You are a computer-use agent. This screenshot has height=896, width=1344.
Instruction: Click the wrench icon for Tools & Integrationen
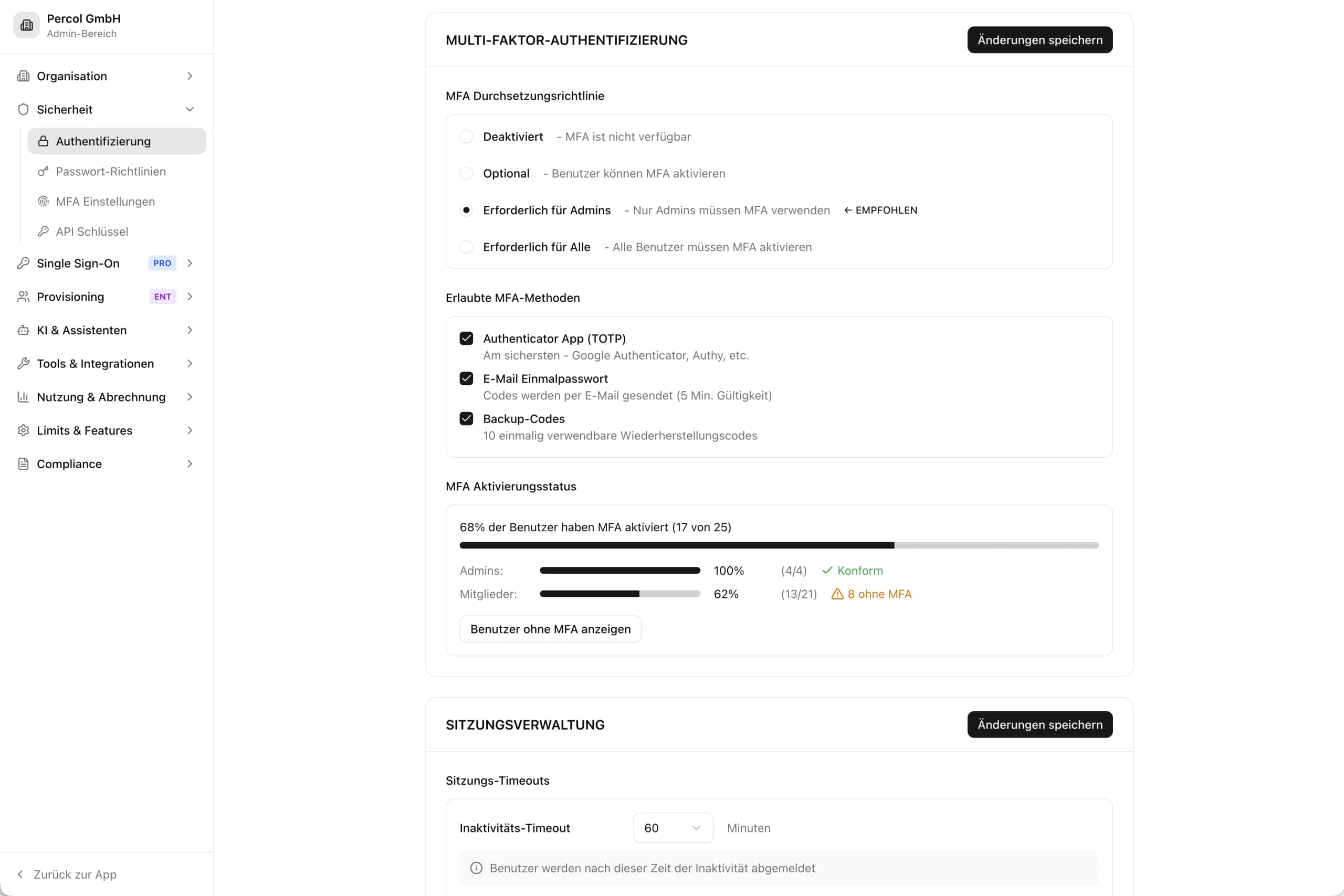coord(24,363)
